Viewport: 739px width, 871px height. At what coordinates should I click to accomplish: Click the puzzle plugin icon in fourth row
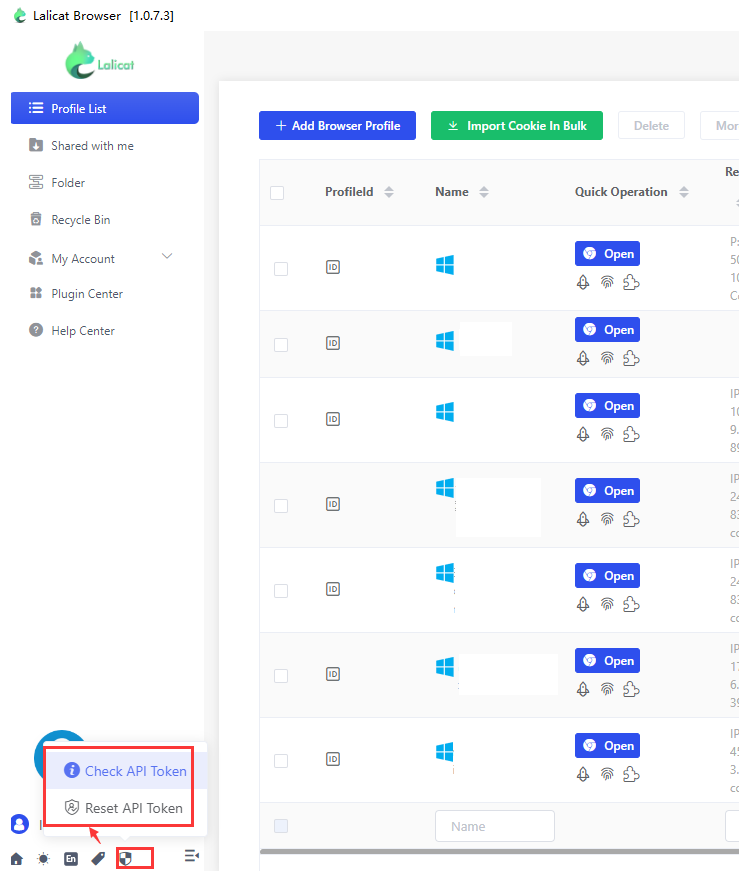click(631, 519)
